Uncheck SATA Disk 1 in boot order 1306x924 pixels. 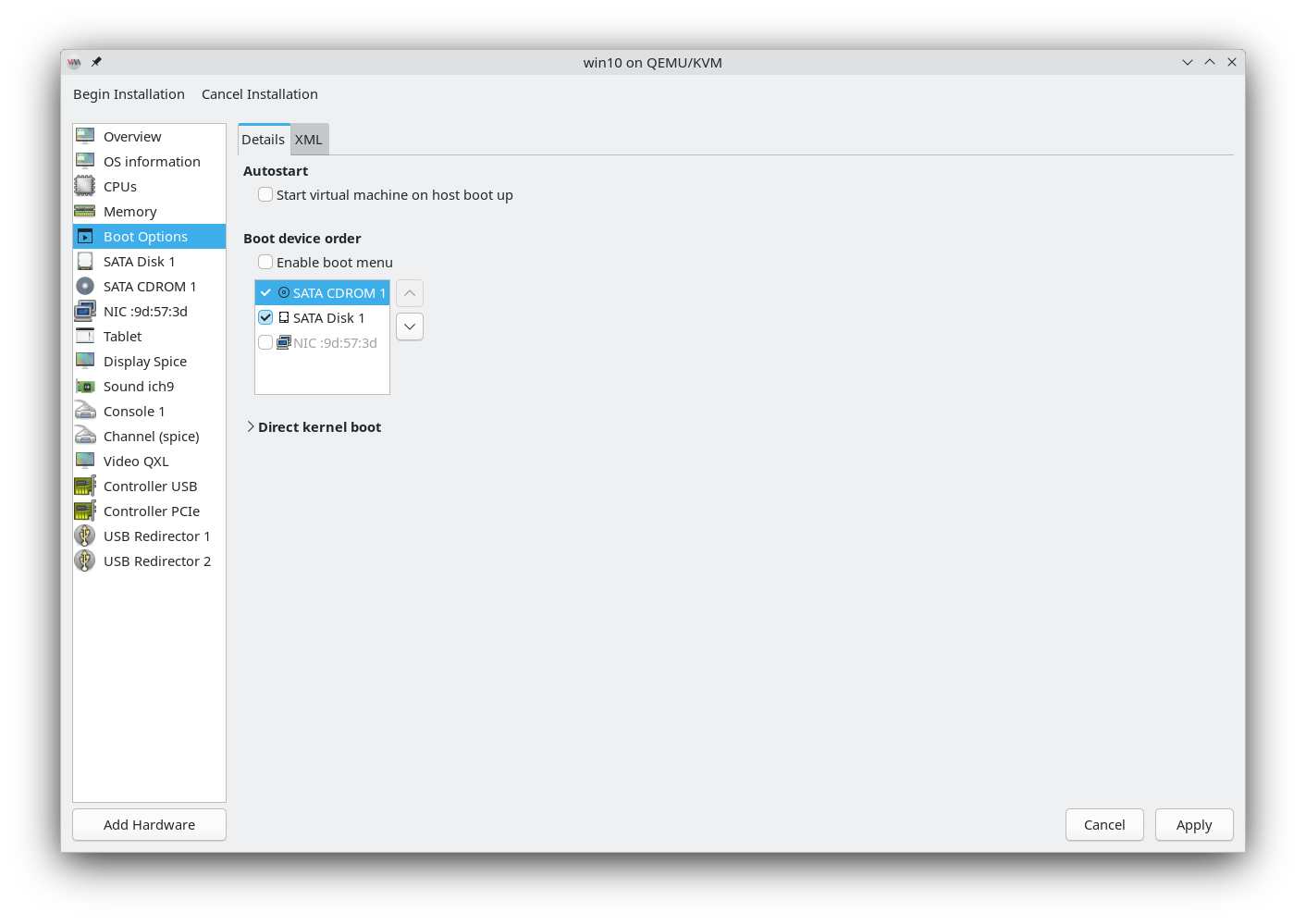point(265,317)
